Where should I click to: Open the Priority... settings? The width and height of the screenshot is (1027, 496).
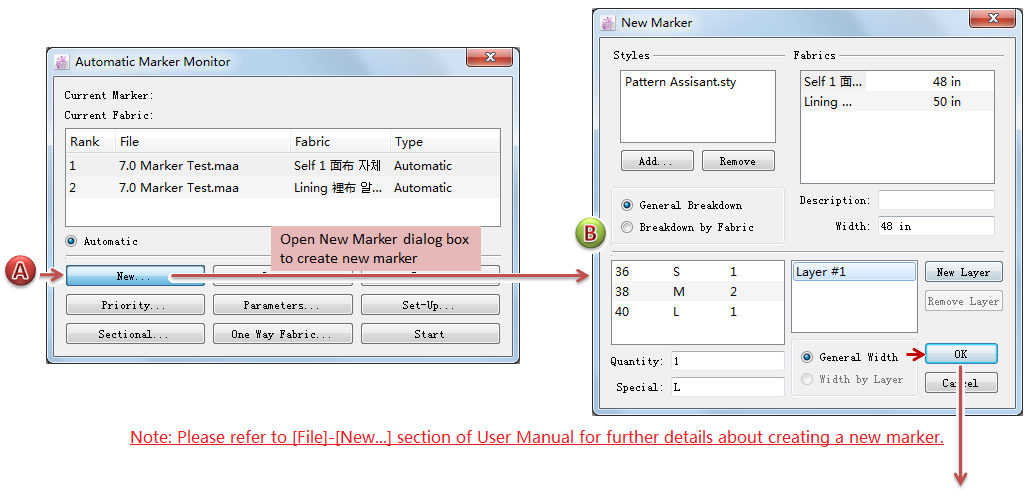pos(135,305)
